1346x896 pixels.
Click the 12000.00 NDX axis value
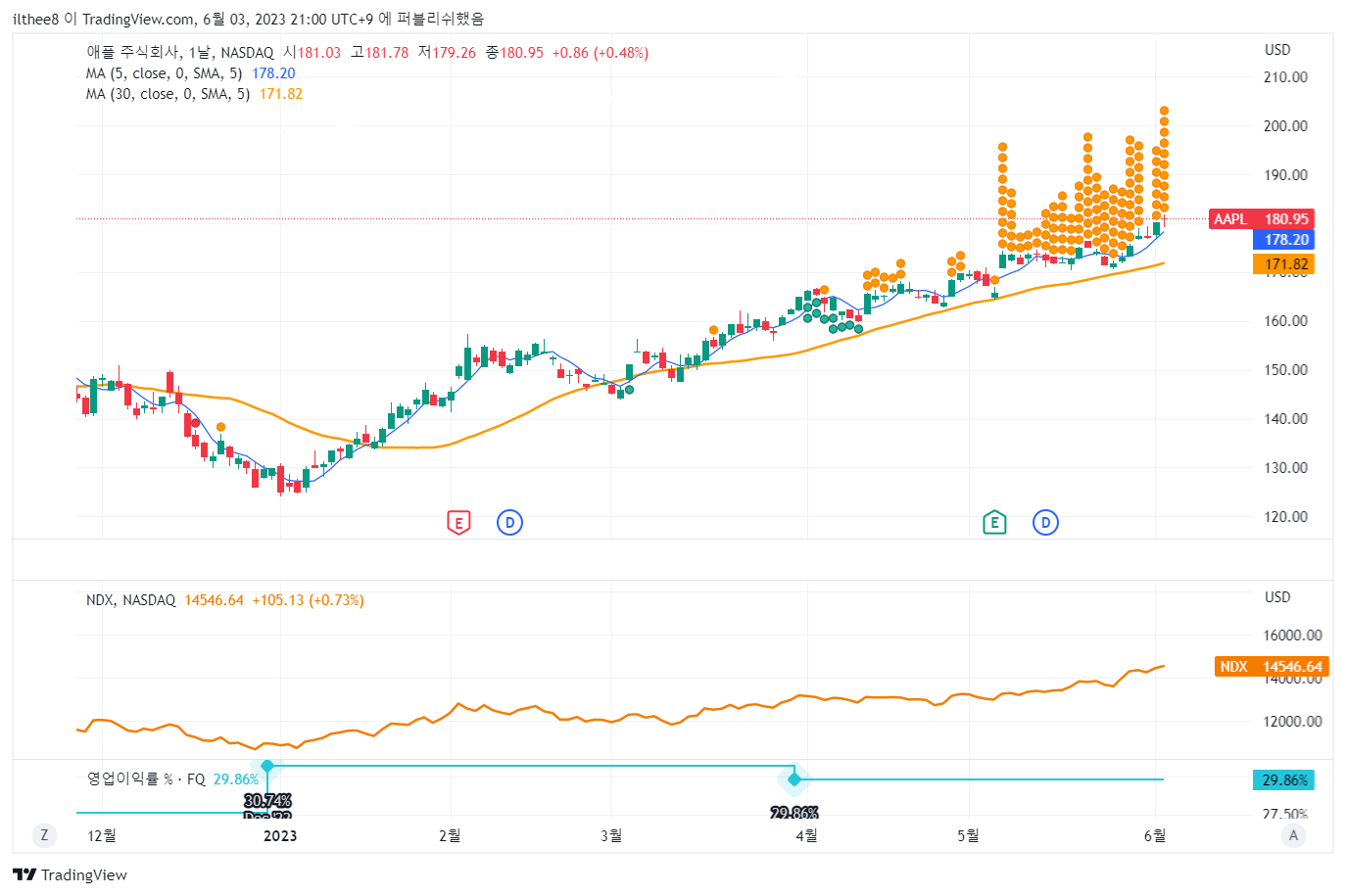coord(1292,722)
